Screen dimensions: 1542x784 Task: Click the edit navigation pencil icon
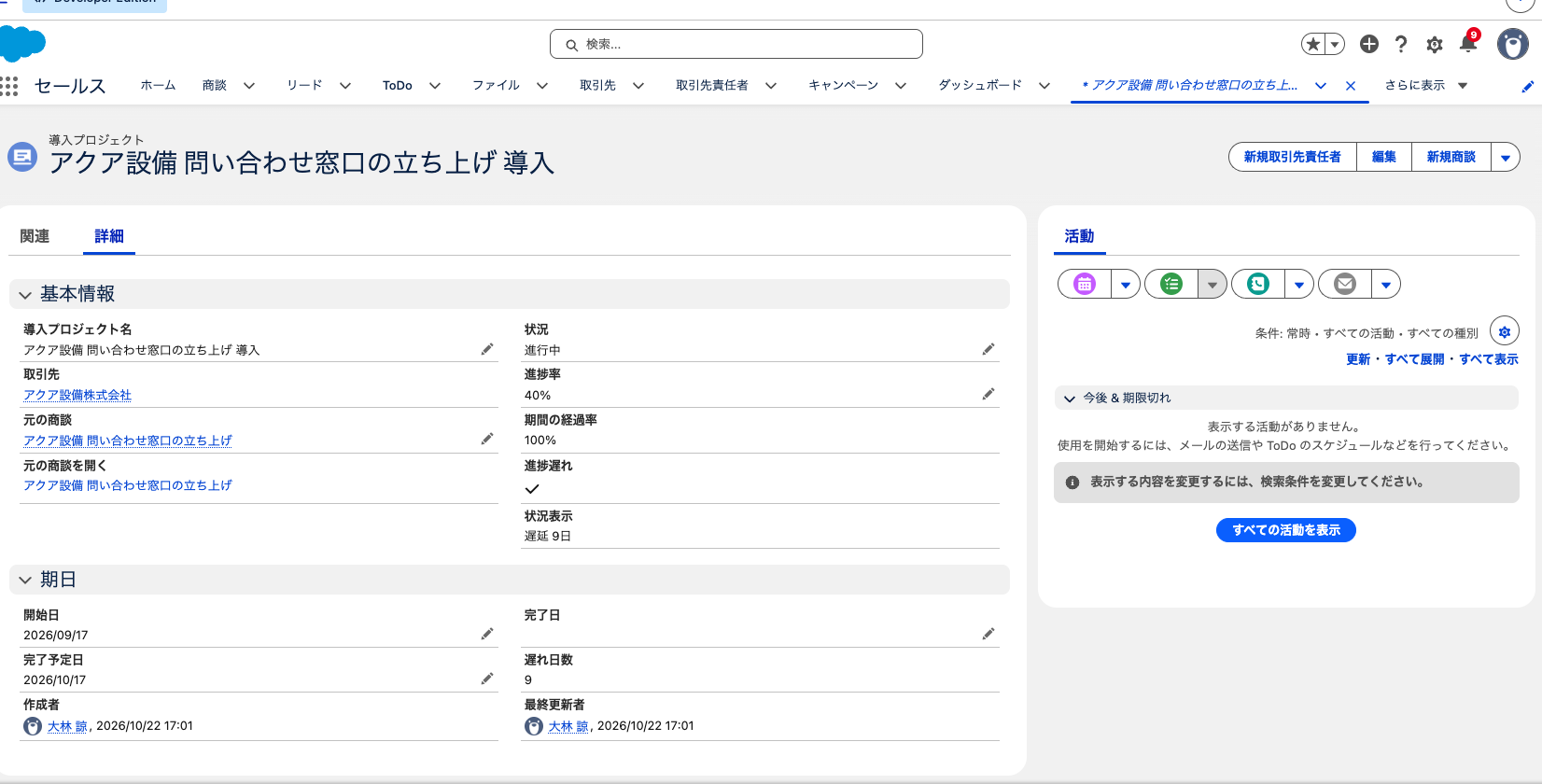click(1527, 86)
